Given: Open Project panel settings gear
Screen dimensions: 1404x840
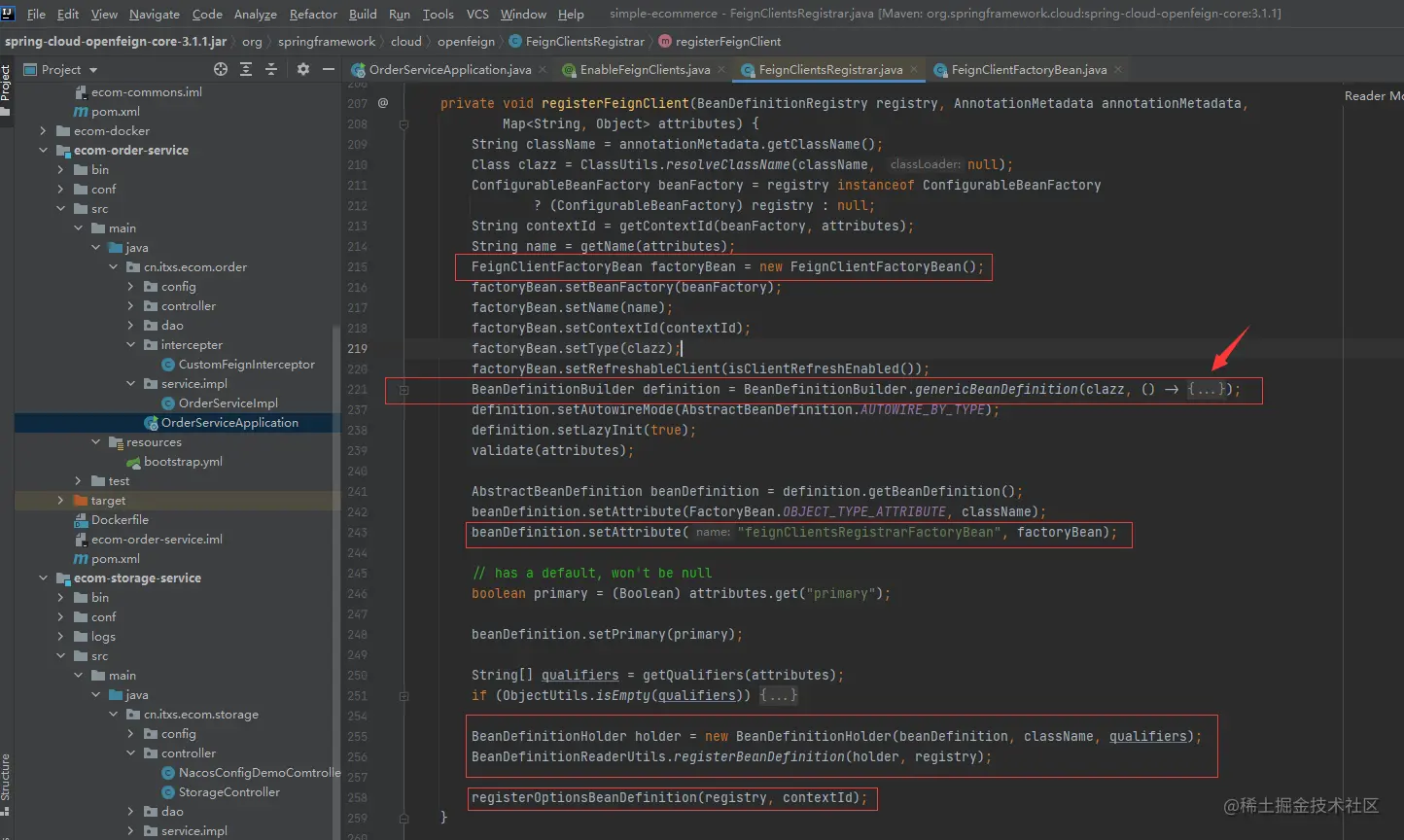Looking at the screenshot, I should (303, 69).
